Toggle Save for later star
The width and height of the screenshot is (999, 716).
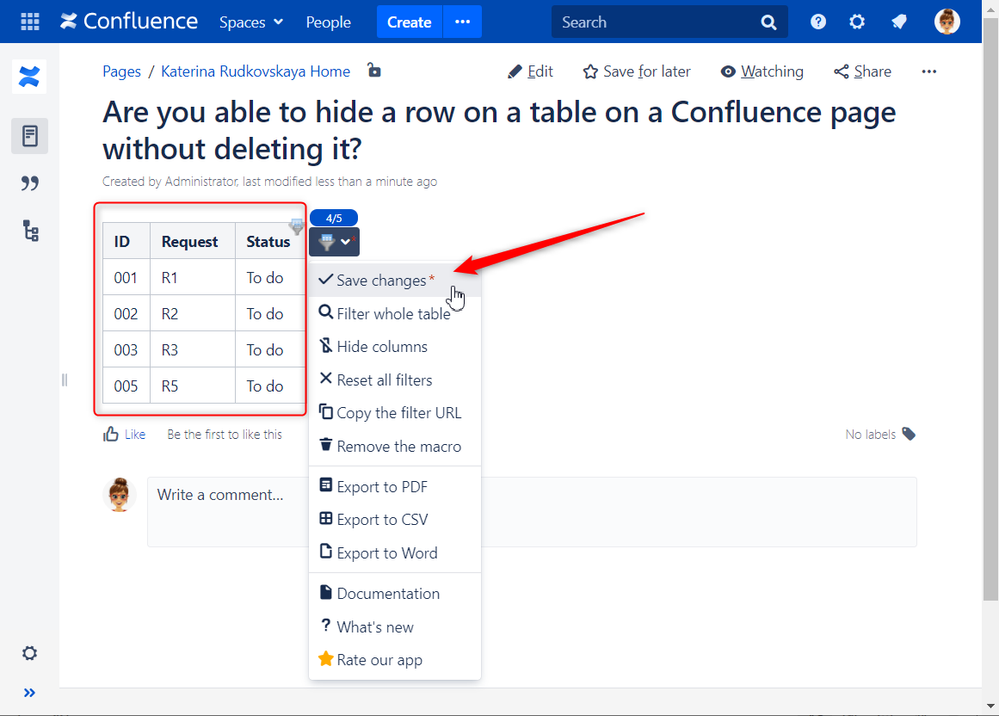(636, 71)
